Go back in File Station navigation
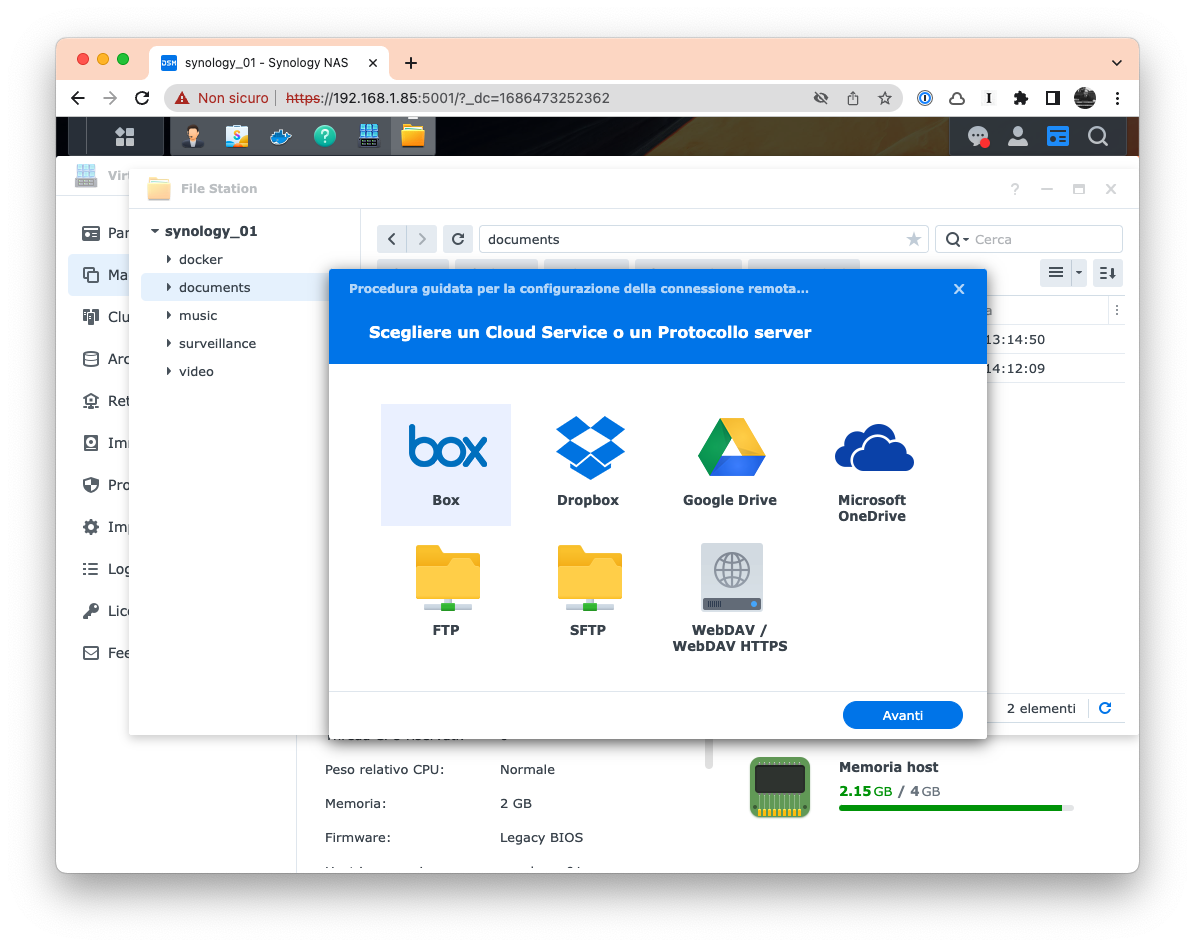1195x947 pixels. point(392,239)
